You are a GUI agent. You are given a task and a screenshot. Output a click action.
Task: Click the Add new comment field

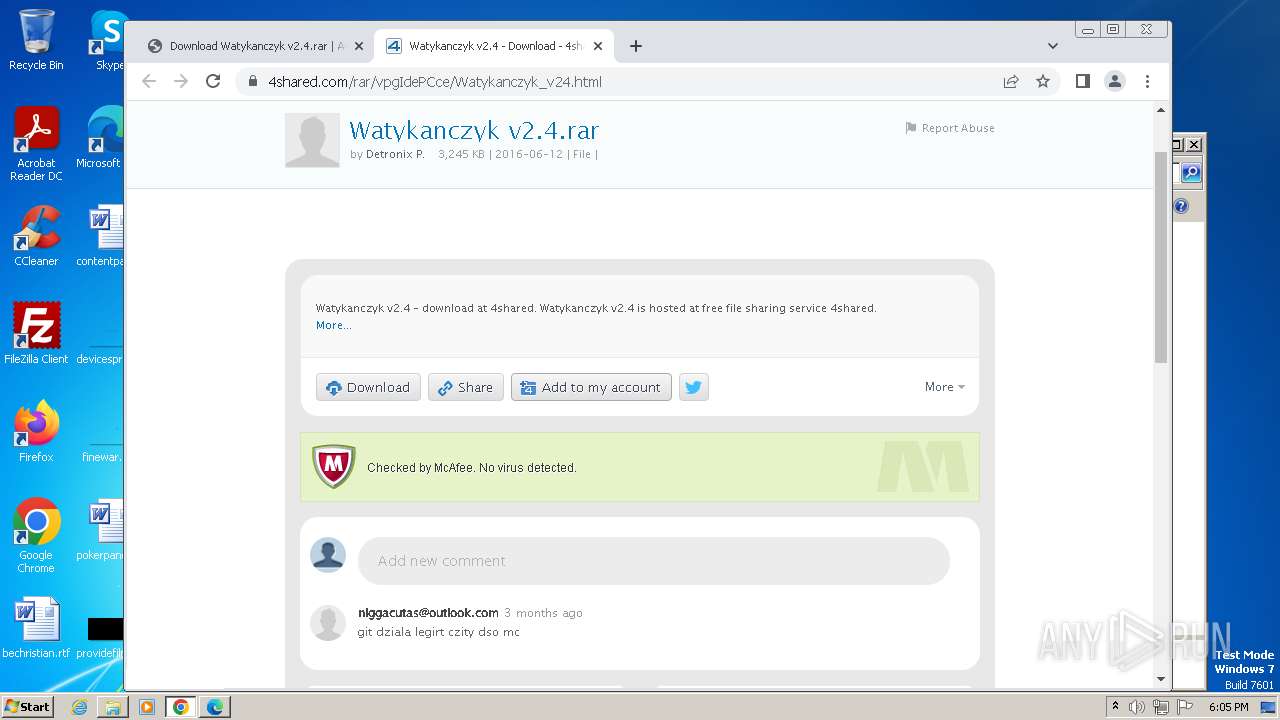(x=654, y=561)
